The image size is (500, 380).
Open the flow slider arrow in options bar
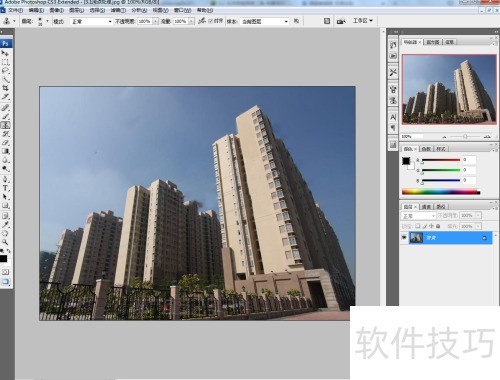(x=191, y=21)
